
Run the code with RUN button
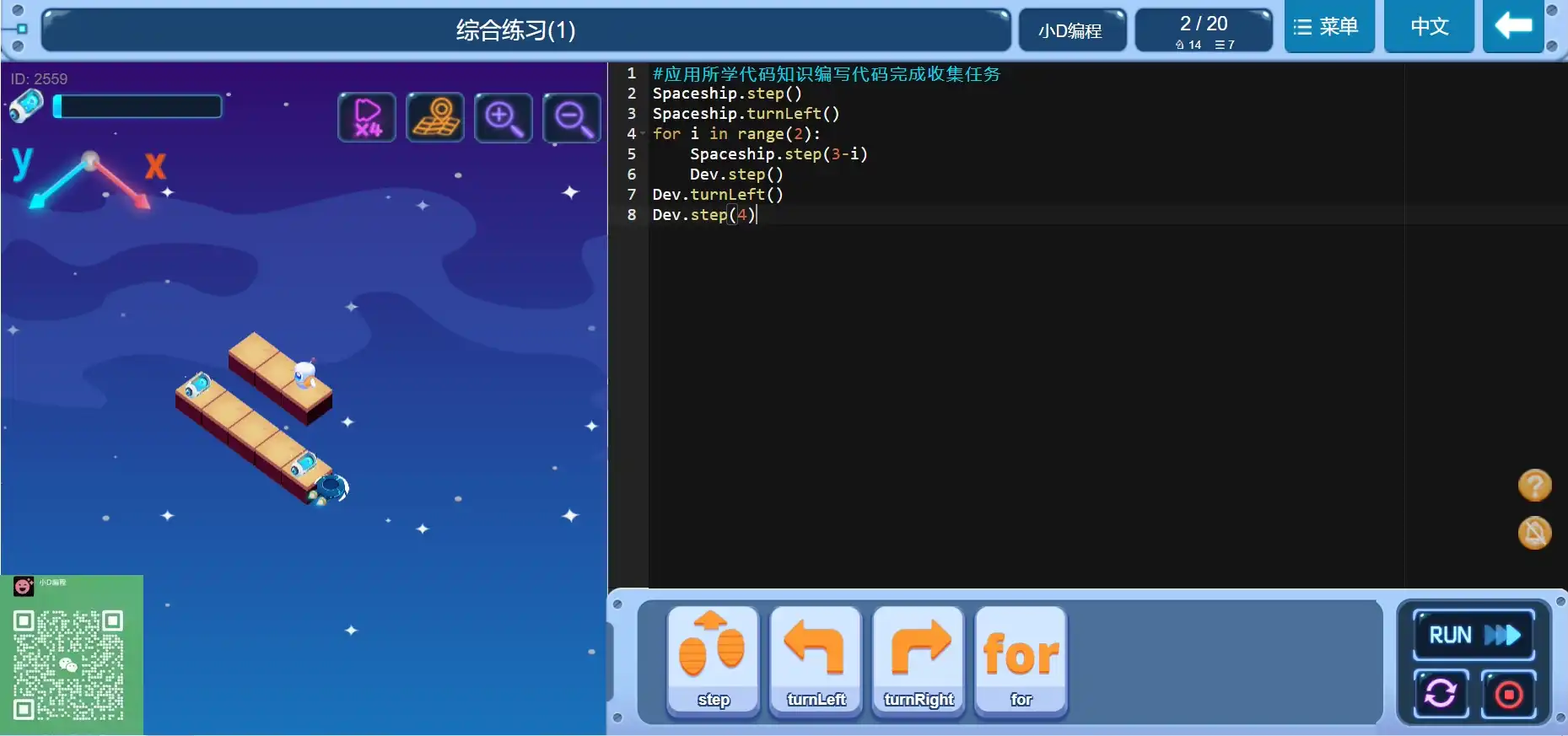[x=1473, y=635]
